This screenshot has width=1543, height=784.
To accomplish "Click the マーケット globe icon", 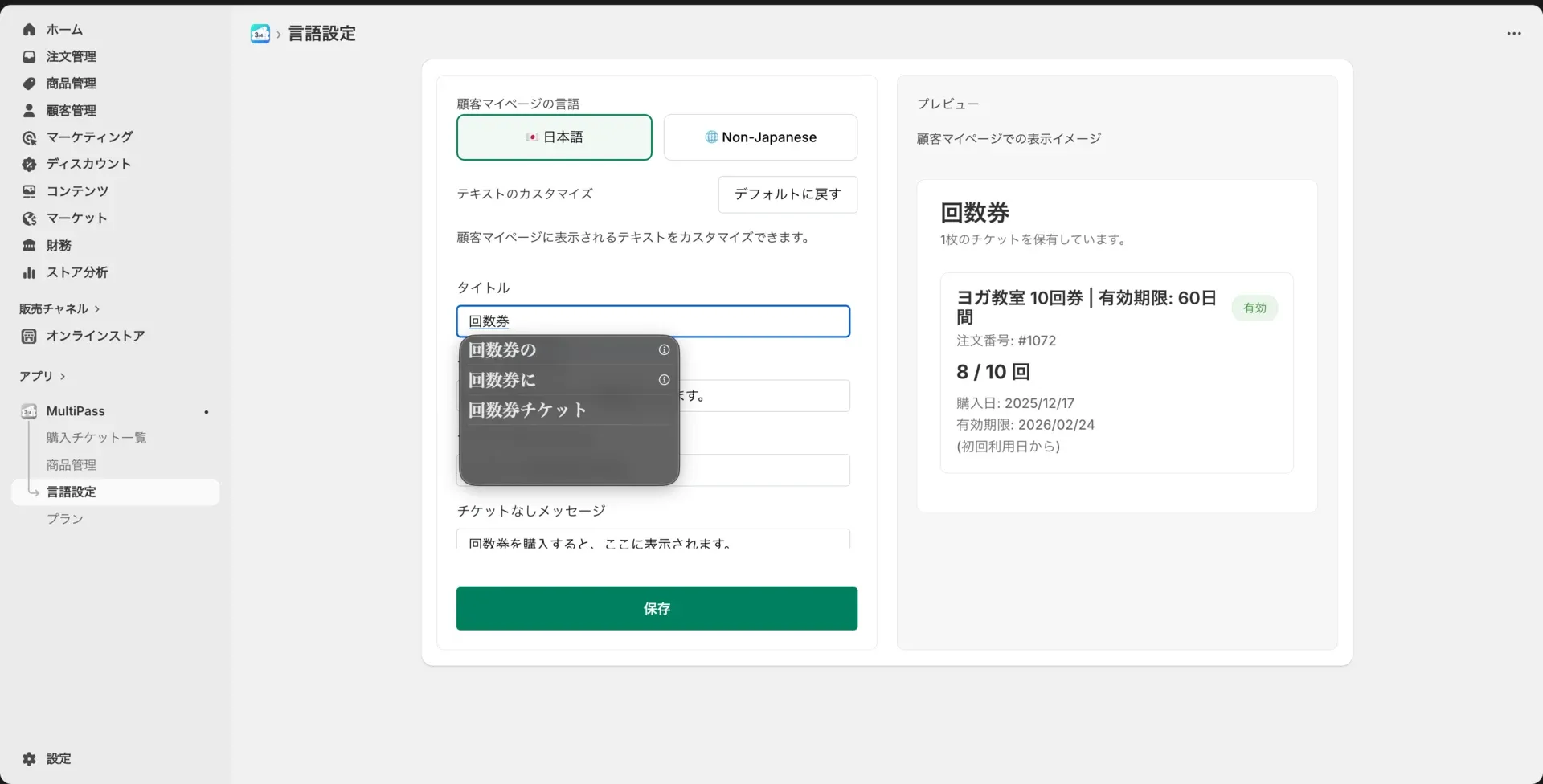I will pos(29,218).
